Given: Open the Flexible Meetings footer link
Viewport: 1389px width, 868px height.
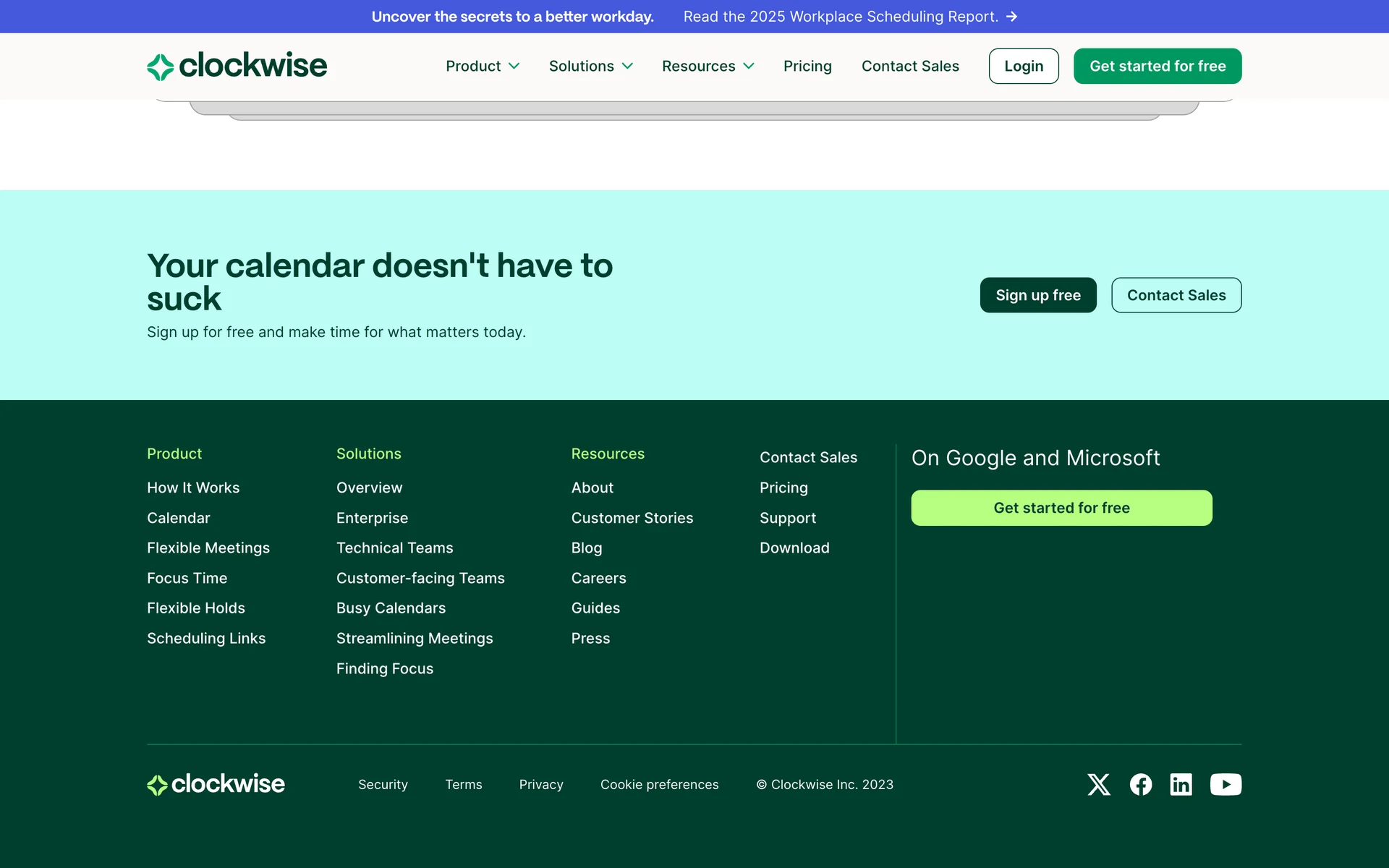Looking at the screenshot, I should (x=208, y=548).
